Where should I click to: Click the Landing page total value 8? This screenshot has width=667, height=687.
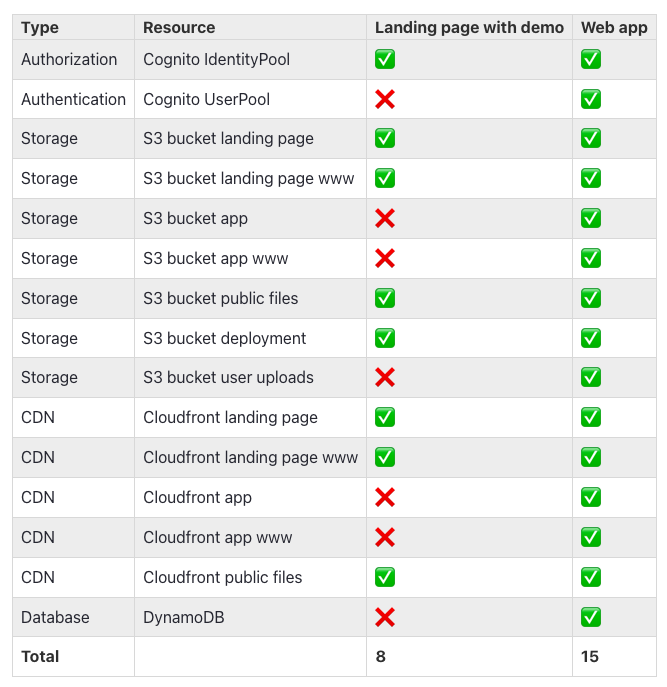[x=380, y=656]
